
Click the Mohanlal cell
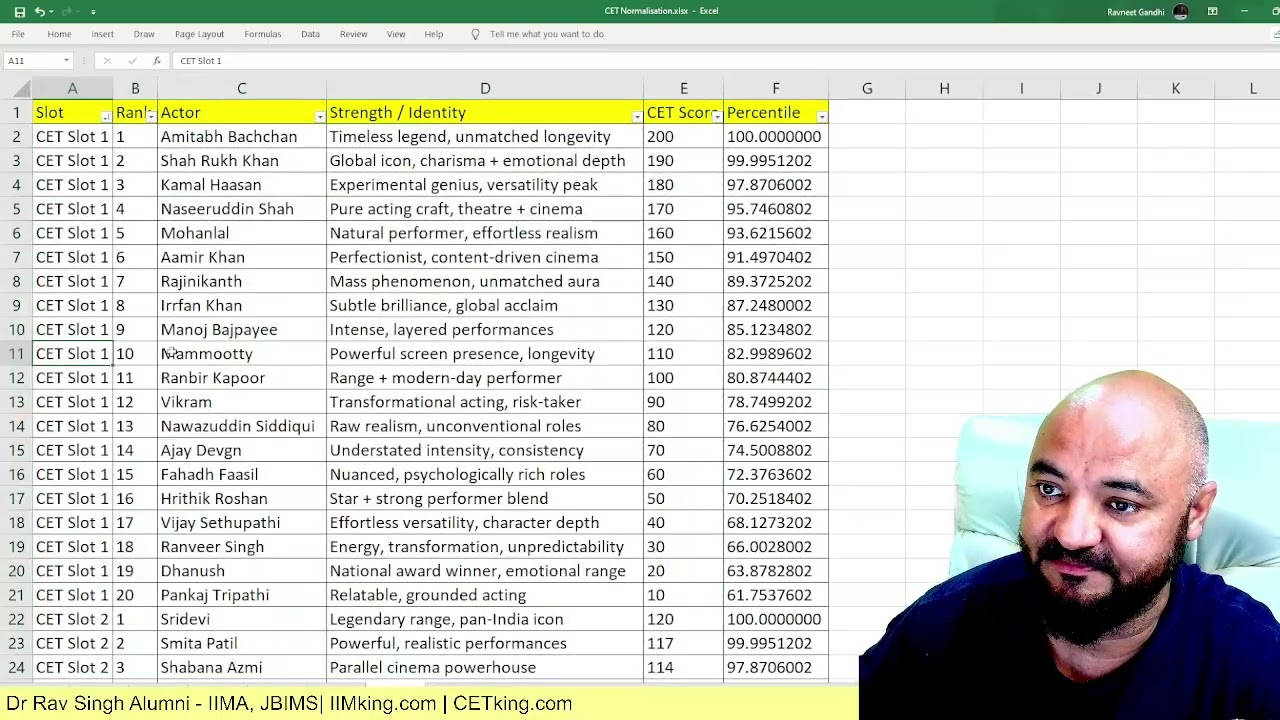click(x=241, y=233)
